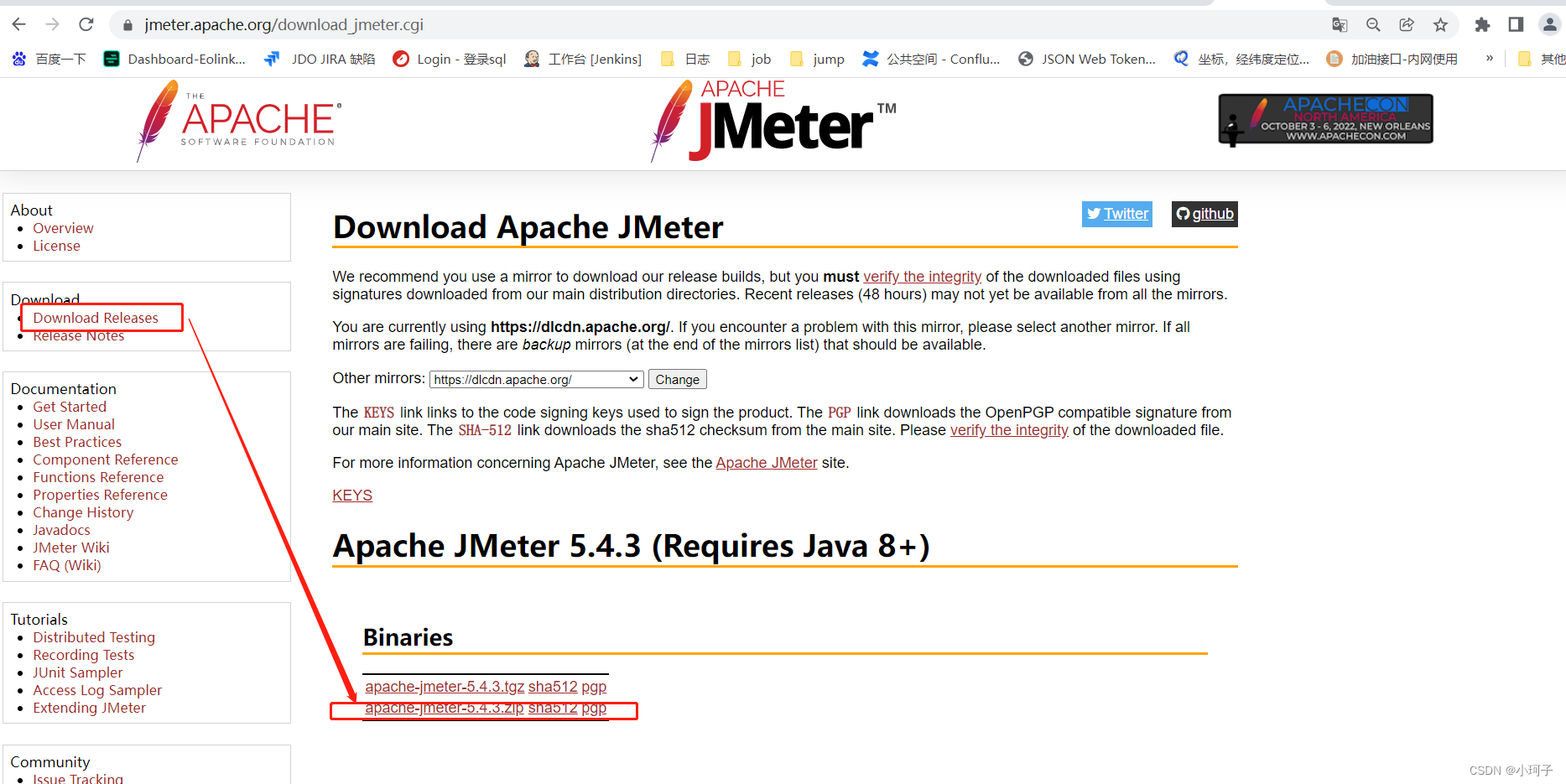Open the Issue Tracking community link

78,778
